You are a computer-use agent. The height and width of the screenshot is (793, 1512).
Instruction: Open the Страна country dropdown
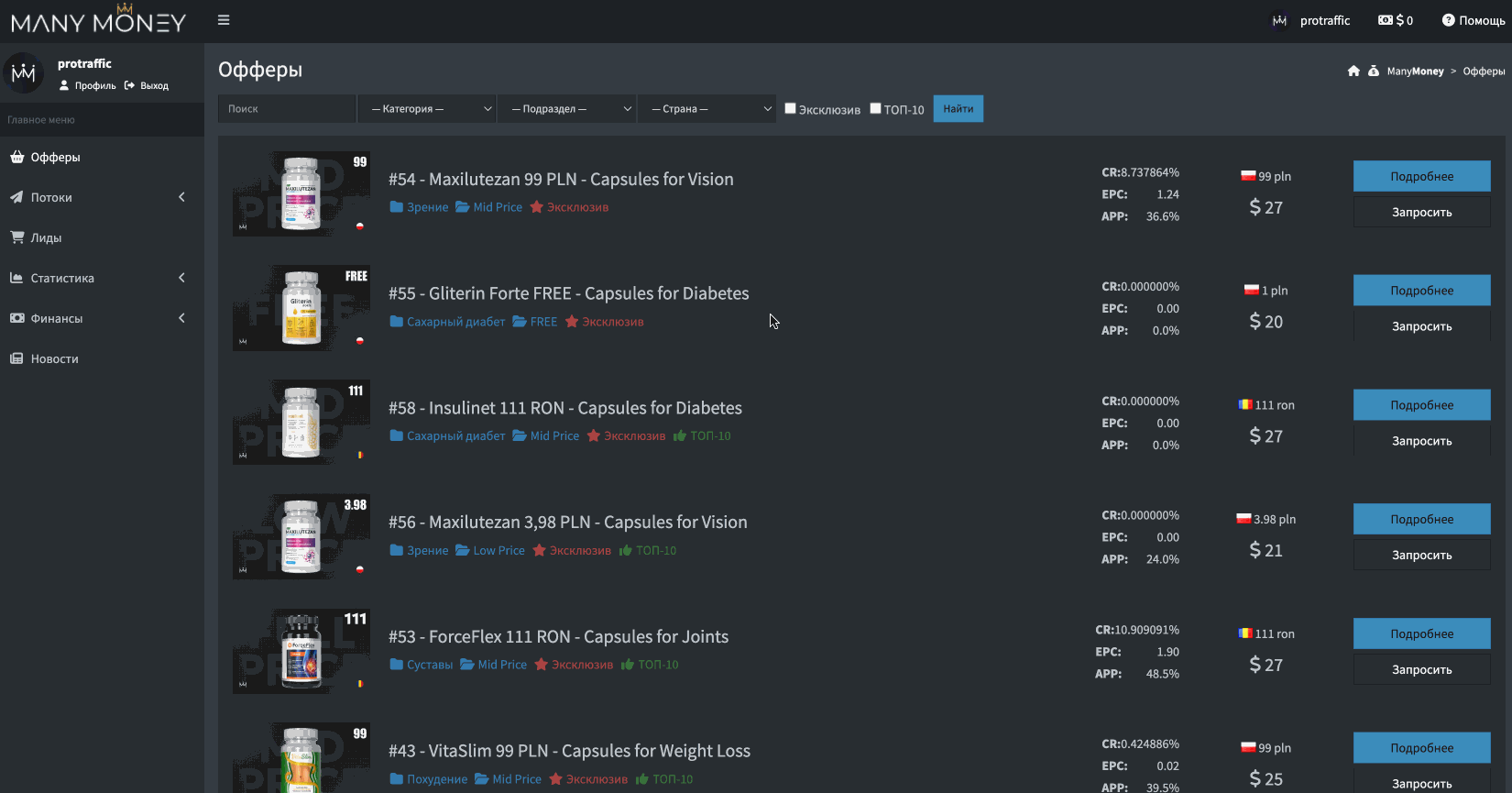(x=707, y=108)
